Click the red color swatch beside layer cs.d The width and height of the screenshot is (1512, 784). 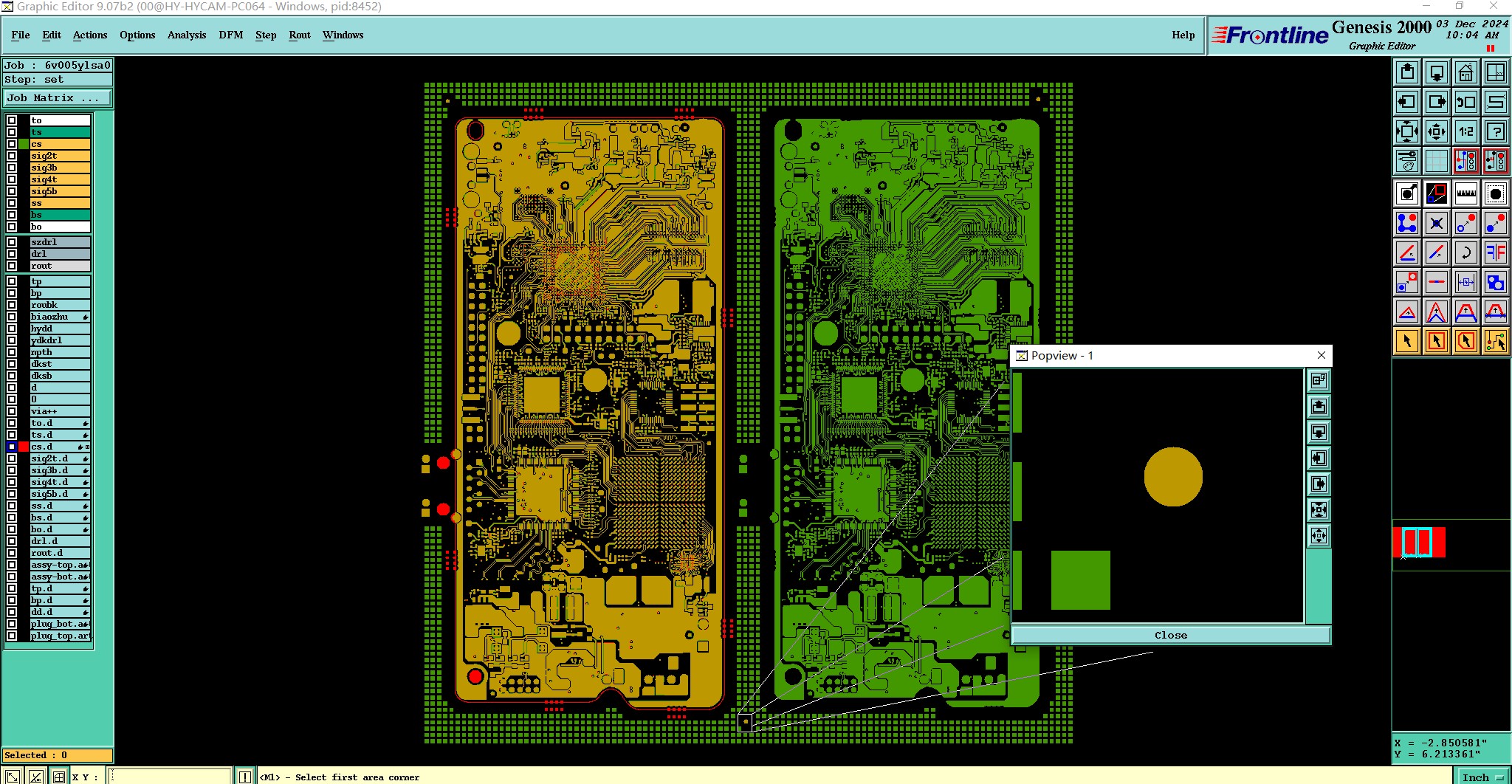tap(24, 447)
